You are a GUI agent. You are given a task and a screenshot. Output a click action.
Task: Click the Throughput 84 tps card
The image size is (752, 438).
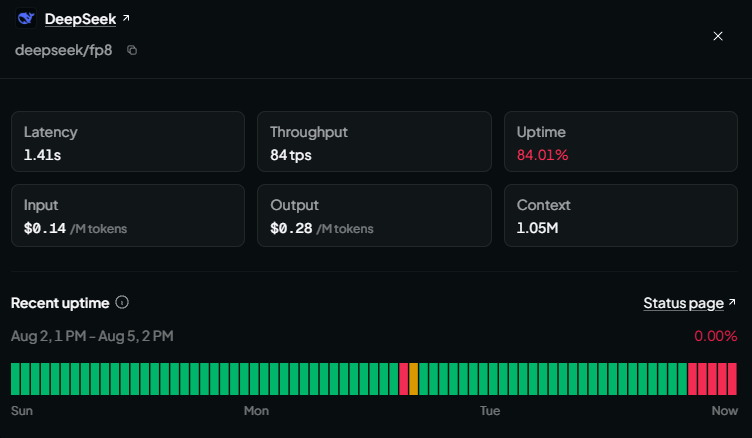coord(375,142)
